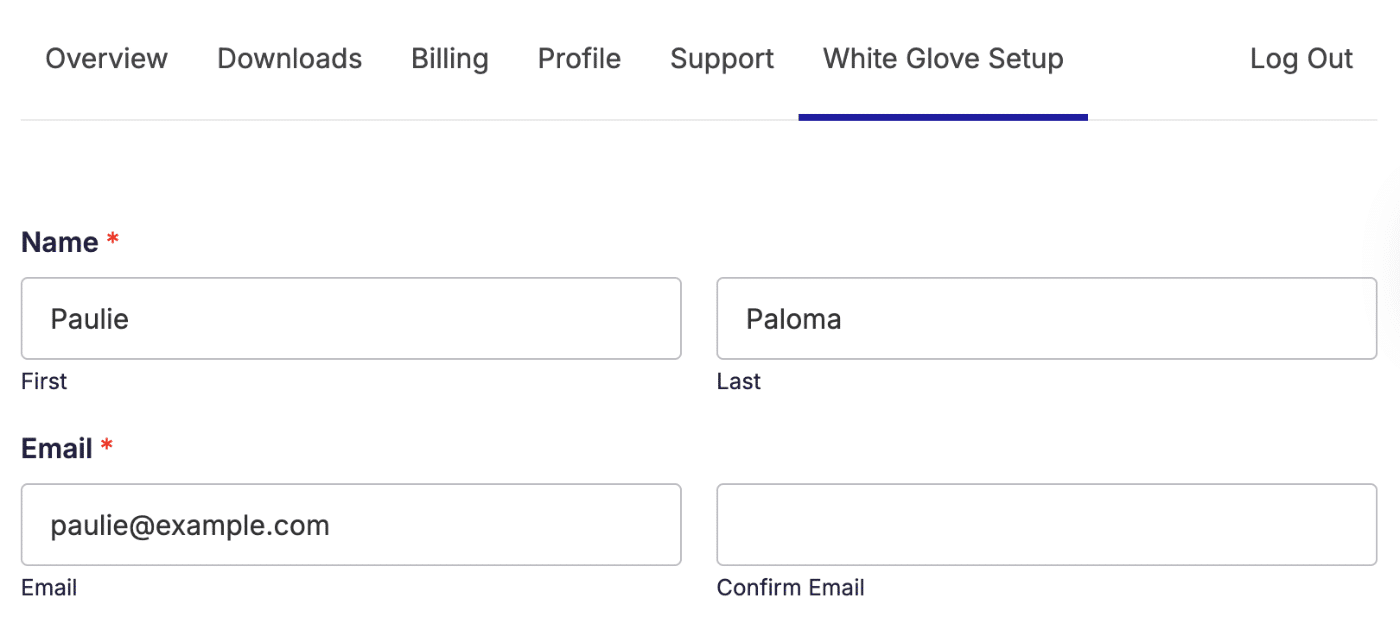Switch to the Downloads tab
The image size is (1400, 642).
[x=290, y=59]
